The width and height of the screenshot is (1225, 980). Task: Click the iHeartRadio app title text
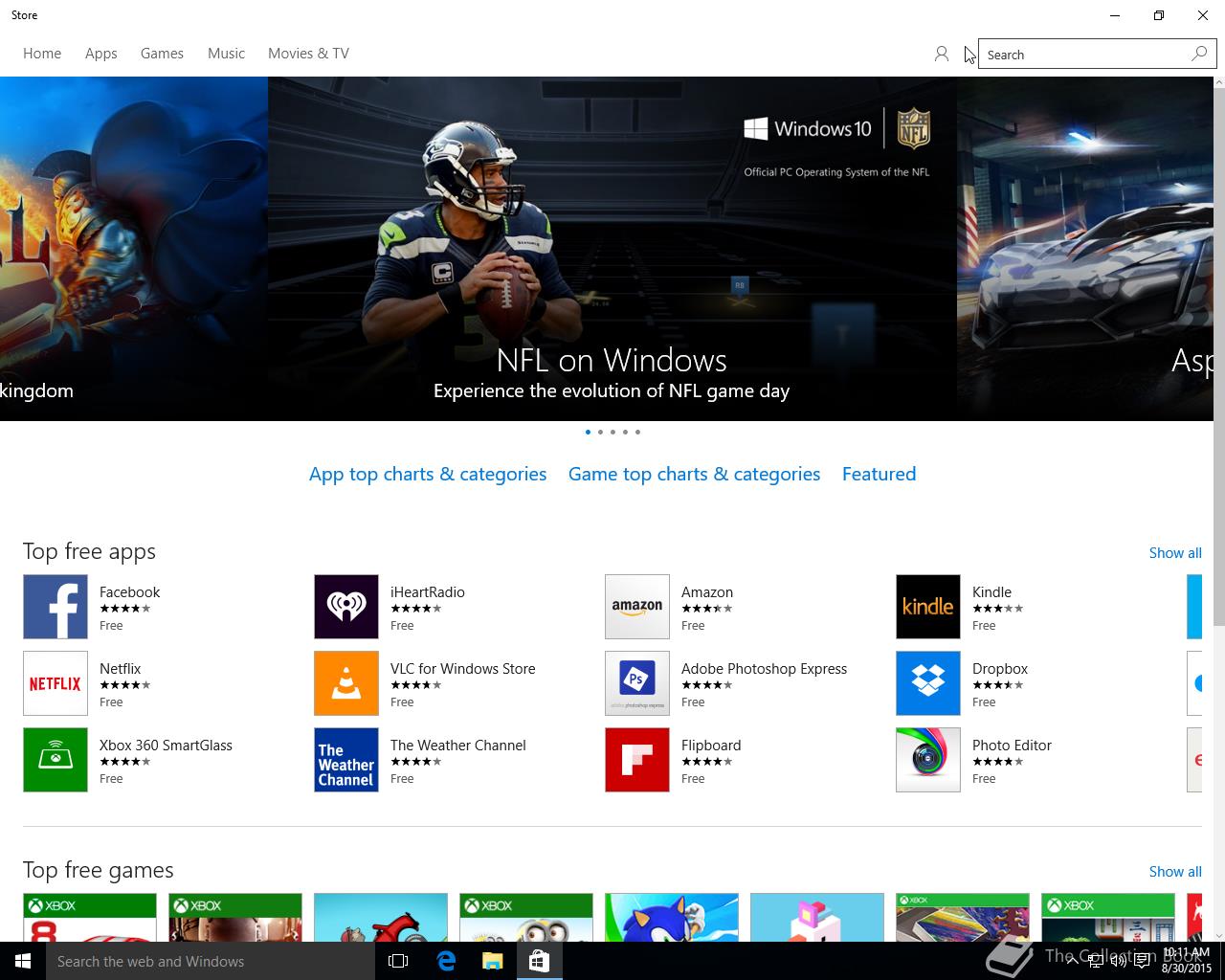427,592
